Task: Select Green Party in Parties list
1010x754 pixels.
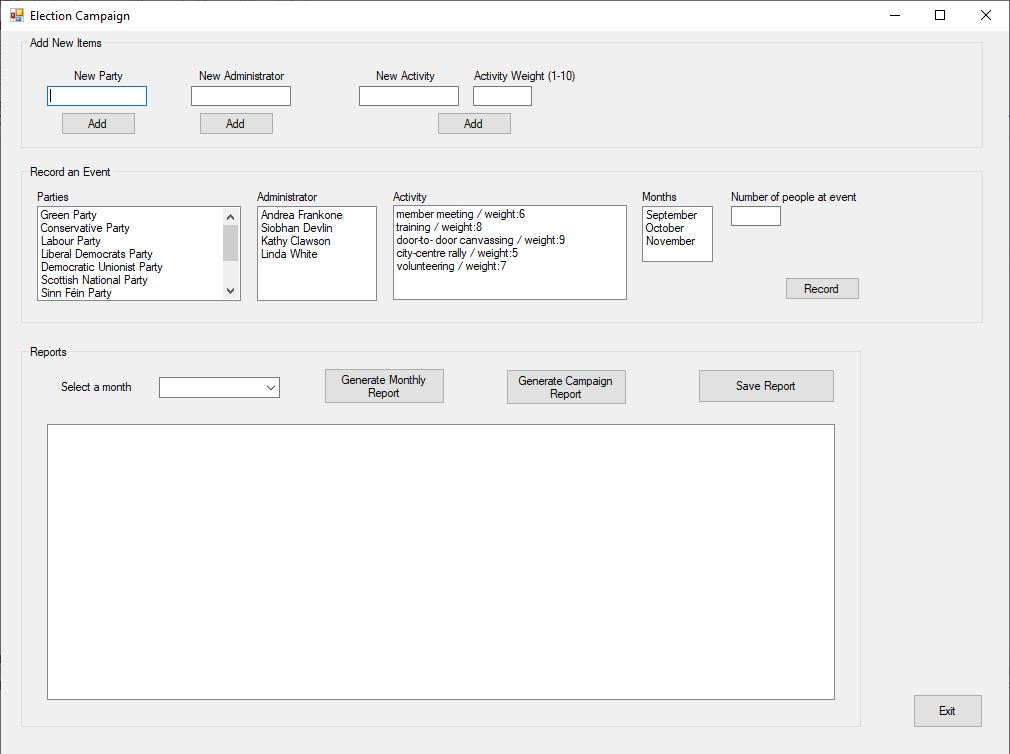Action: pos(69,215)
